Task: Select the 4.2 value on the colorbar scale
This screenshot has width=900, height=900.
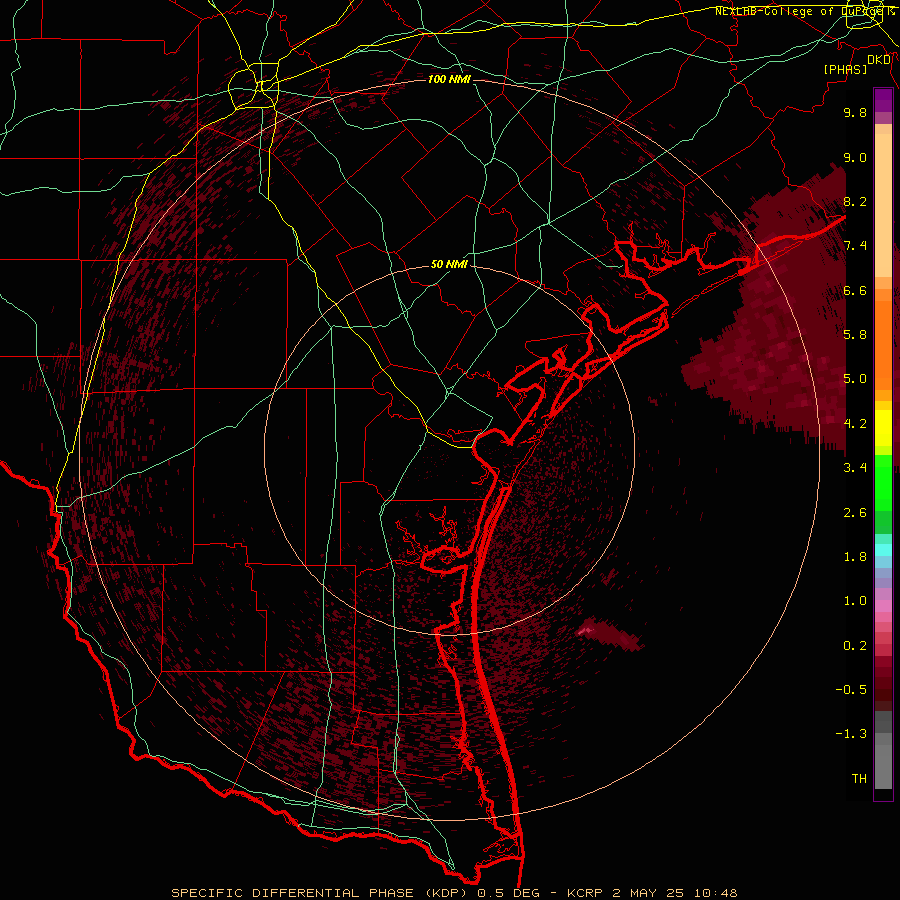Action: 855,424
